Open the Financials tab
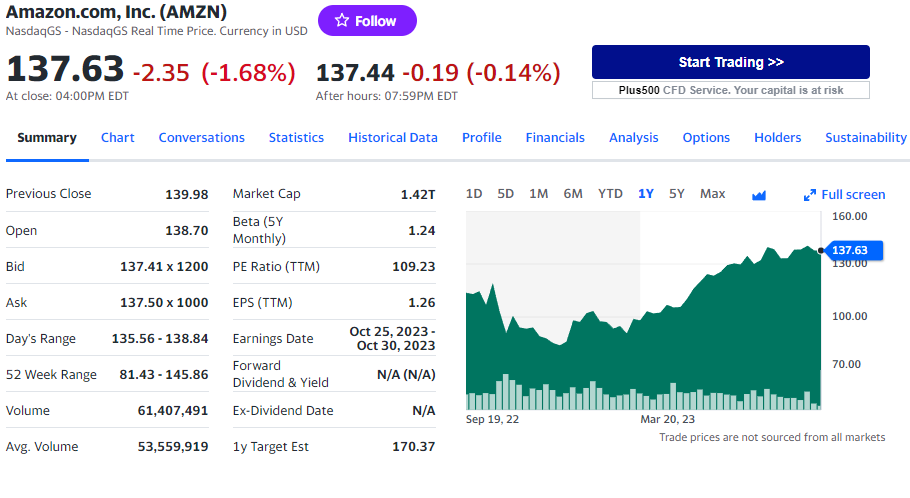 pos(555,138)
